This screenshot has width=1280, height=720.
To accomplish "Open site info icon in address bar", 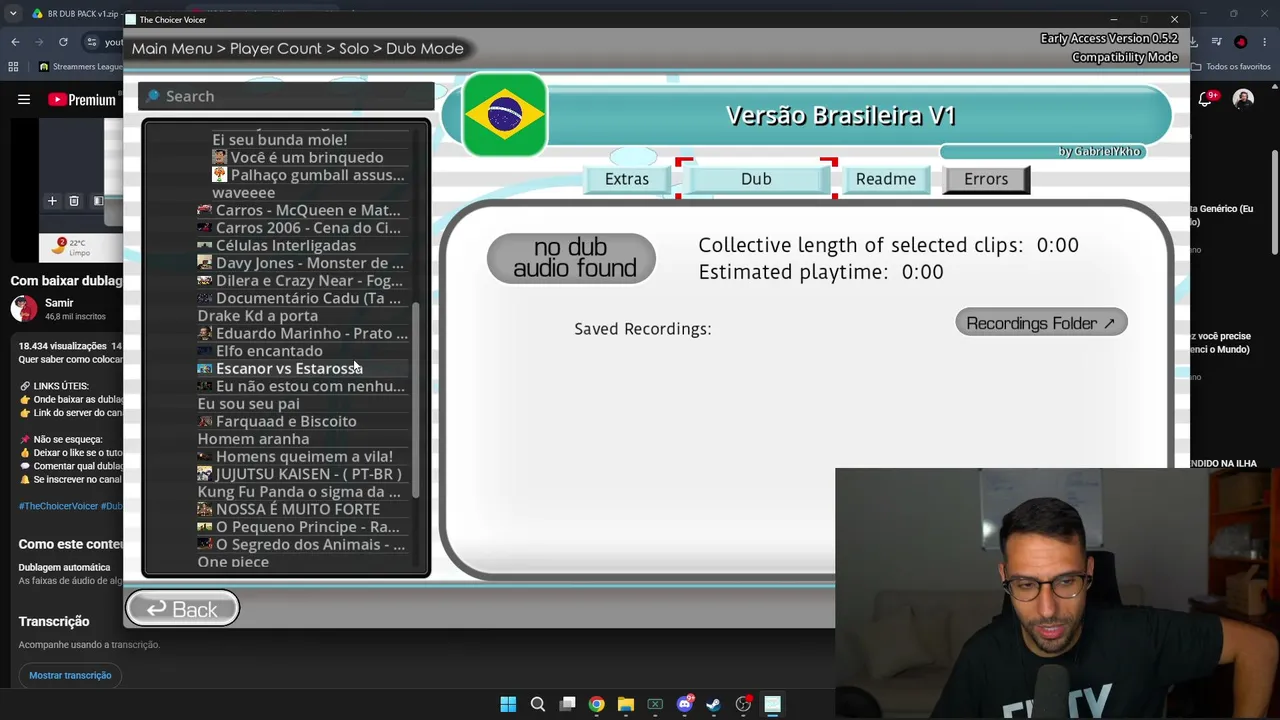I will pyautogui.click(x=92, y=42).
